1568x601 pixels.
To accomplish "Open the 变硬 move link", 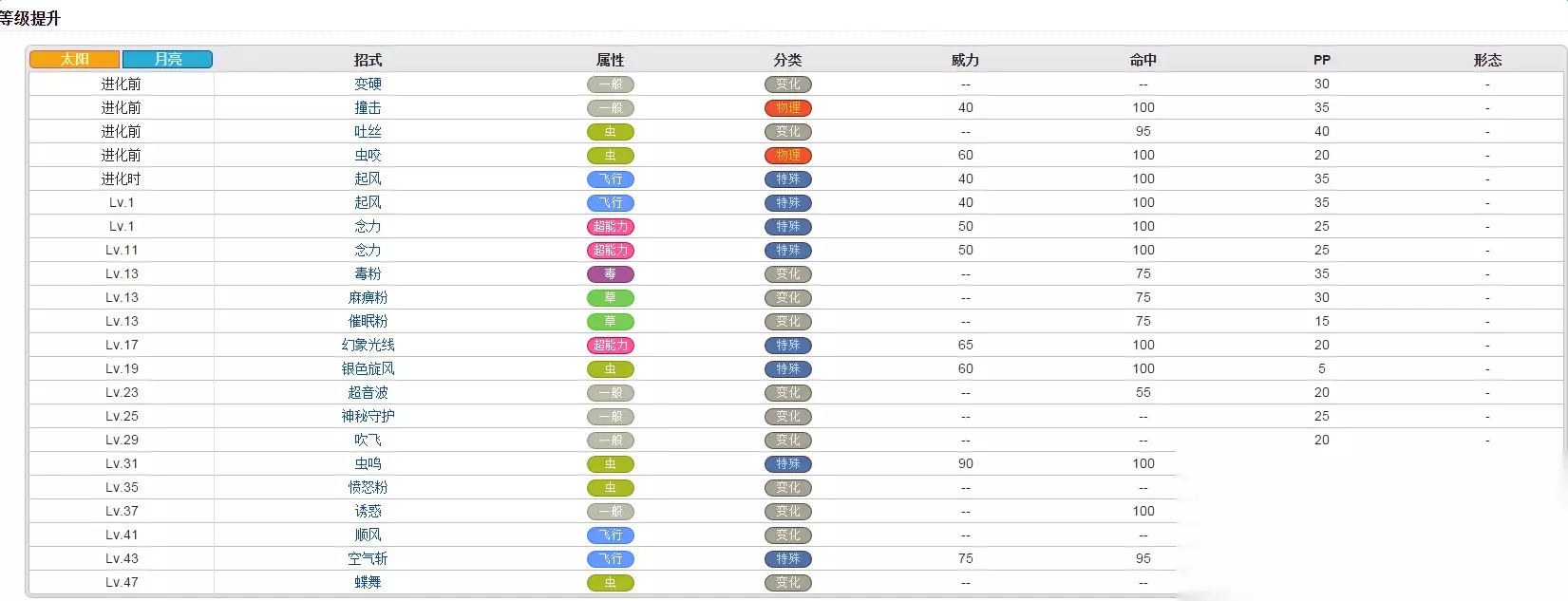I will pyautogui.click(x=368, y=84).
